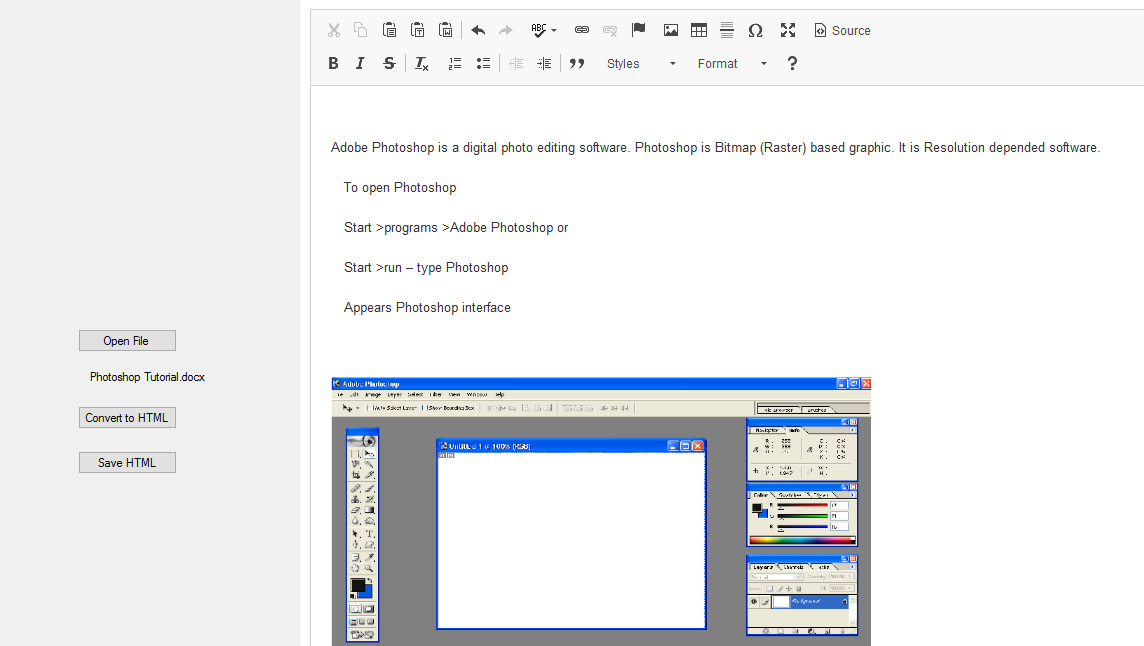Click the line "To open Photoshop"
The width and height of the screenshot is (1144, 646).
click(x=400, y=188)
